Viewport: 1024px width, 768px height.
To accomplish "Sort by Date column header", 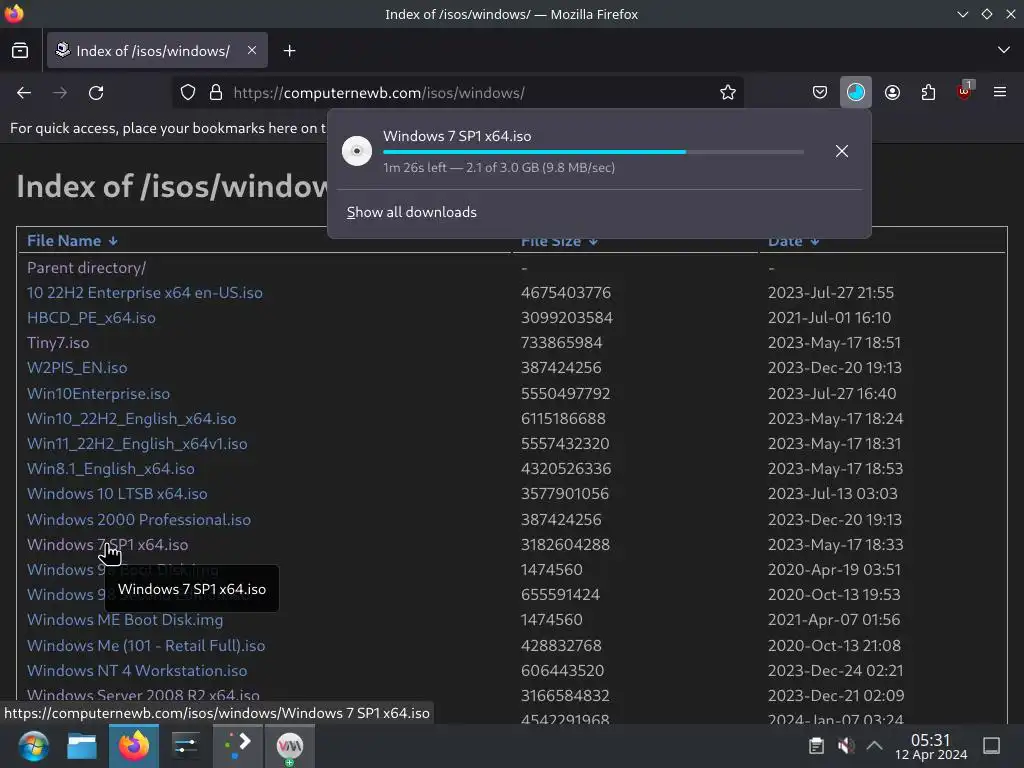I will (x=793, y=242).
